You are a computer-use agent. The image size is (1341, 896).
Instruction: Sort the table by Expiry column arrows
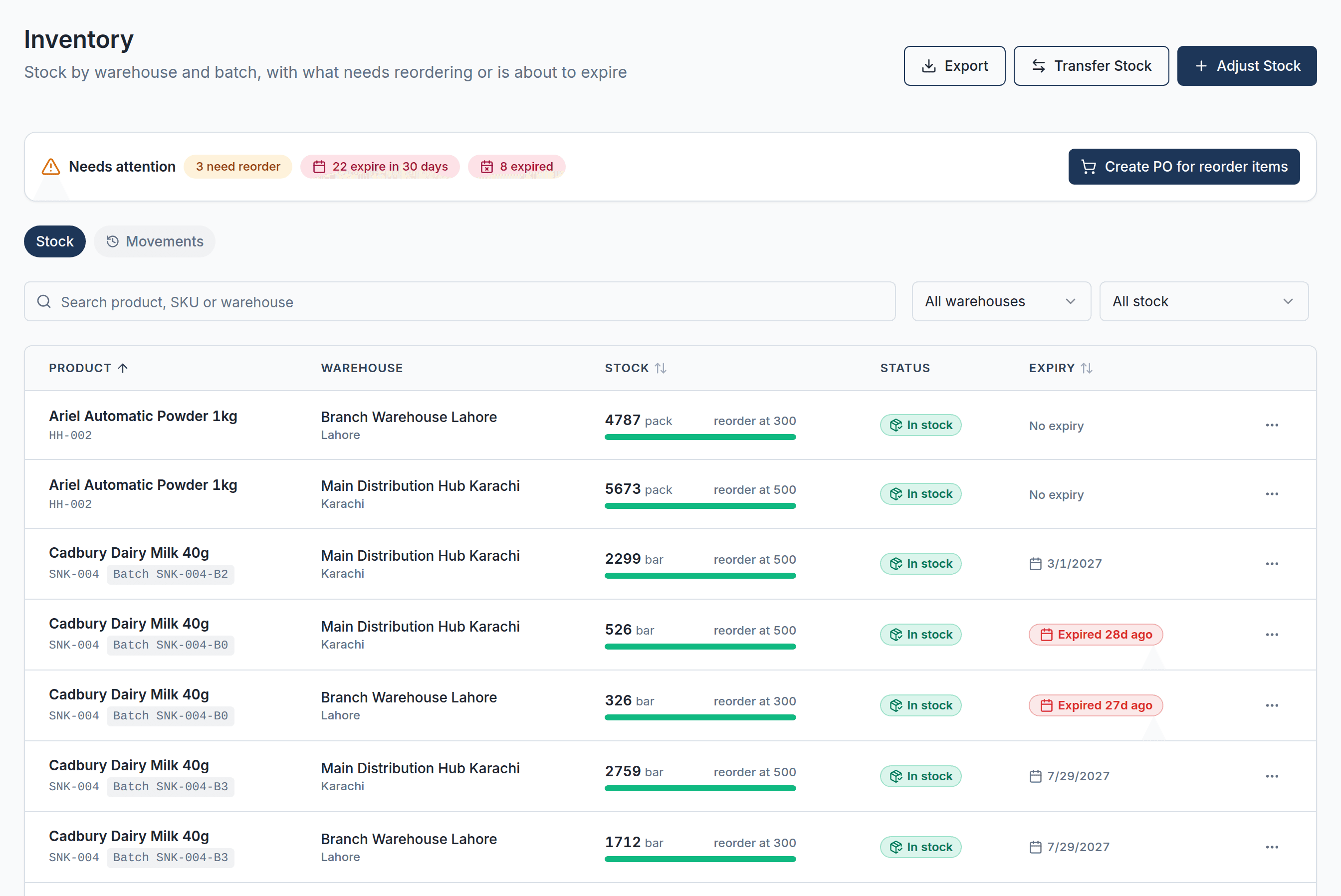(x=1086, y=368)
